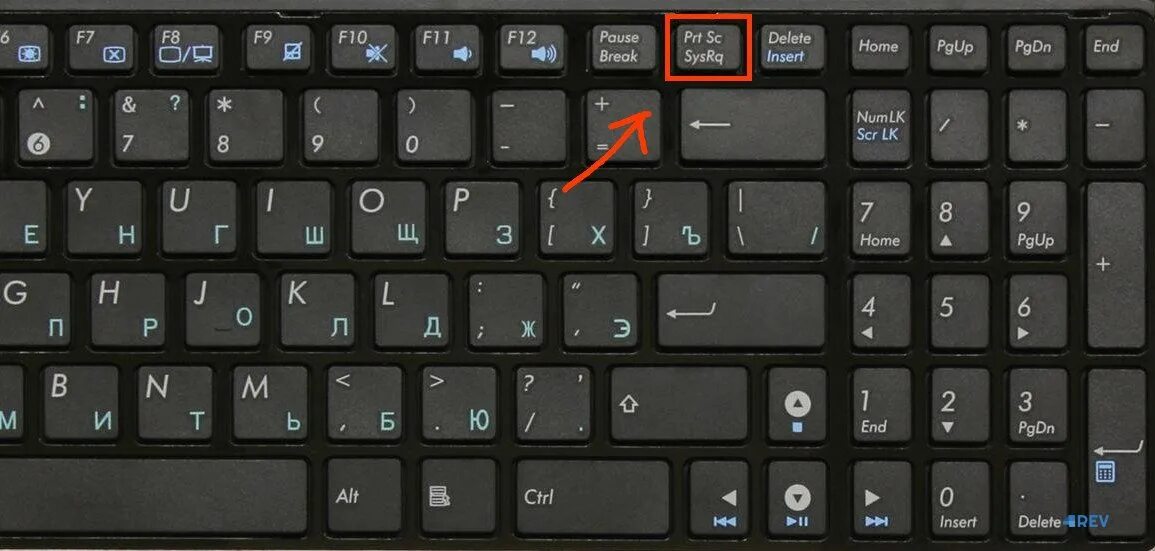This screenshot has height=551, width=1155.
Task: Click the play/pause down arrow key
Action: (x=797, y=497)
